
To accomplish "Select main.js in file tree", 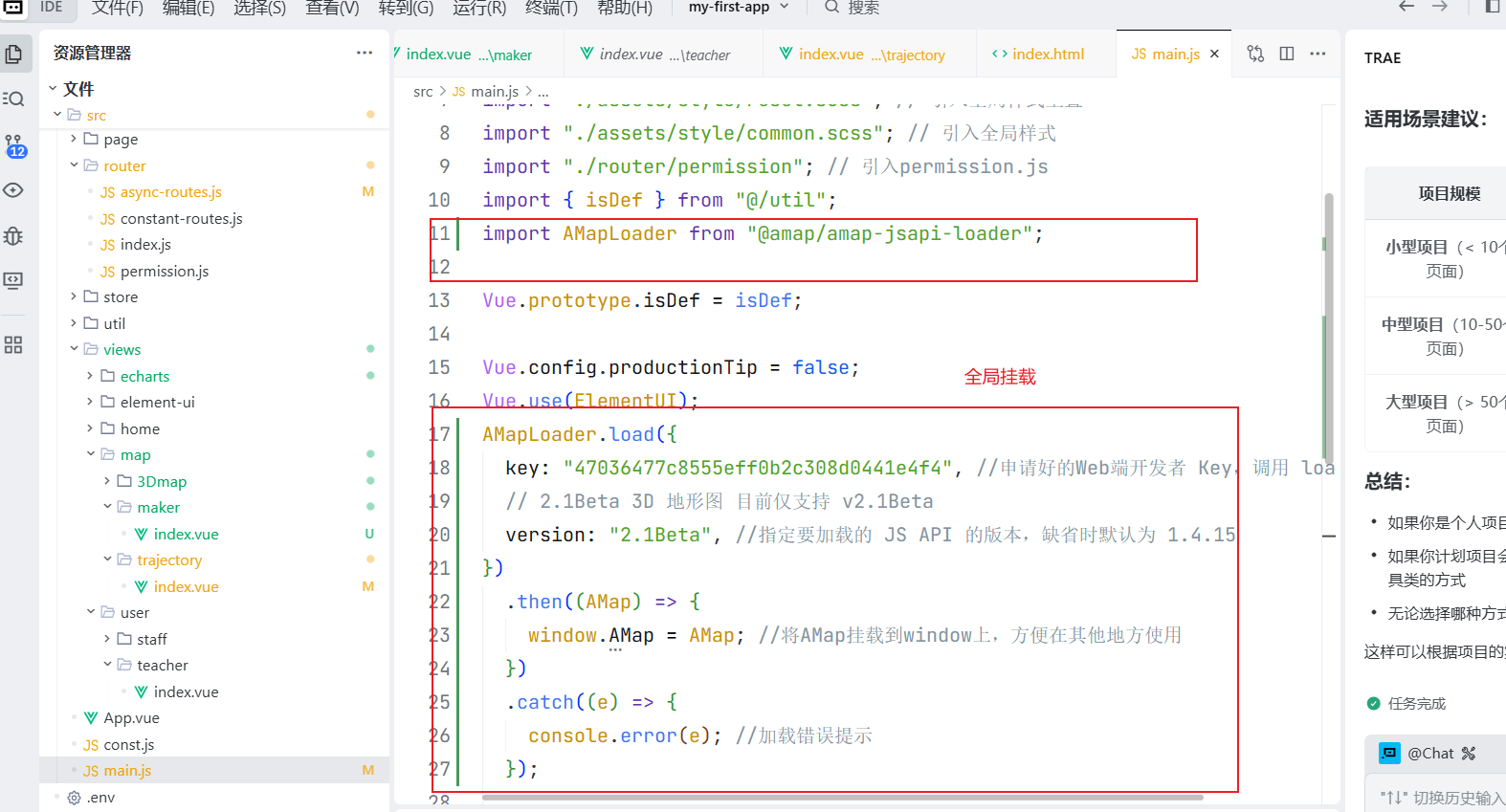I will [214, 770].
